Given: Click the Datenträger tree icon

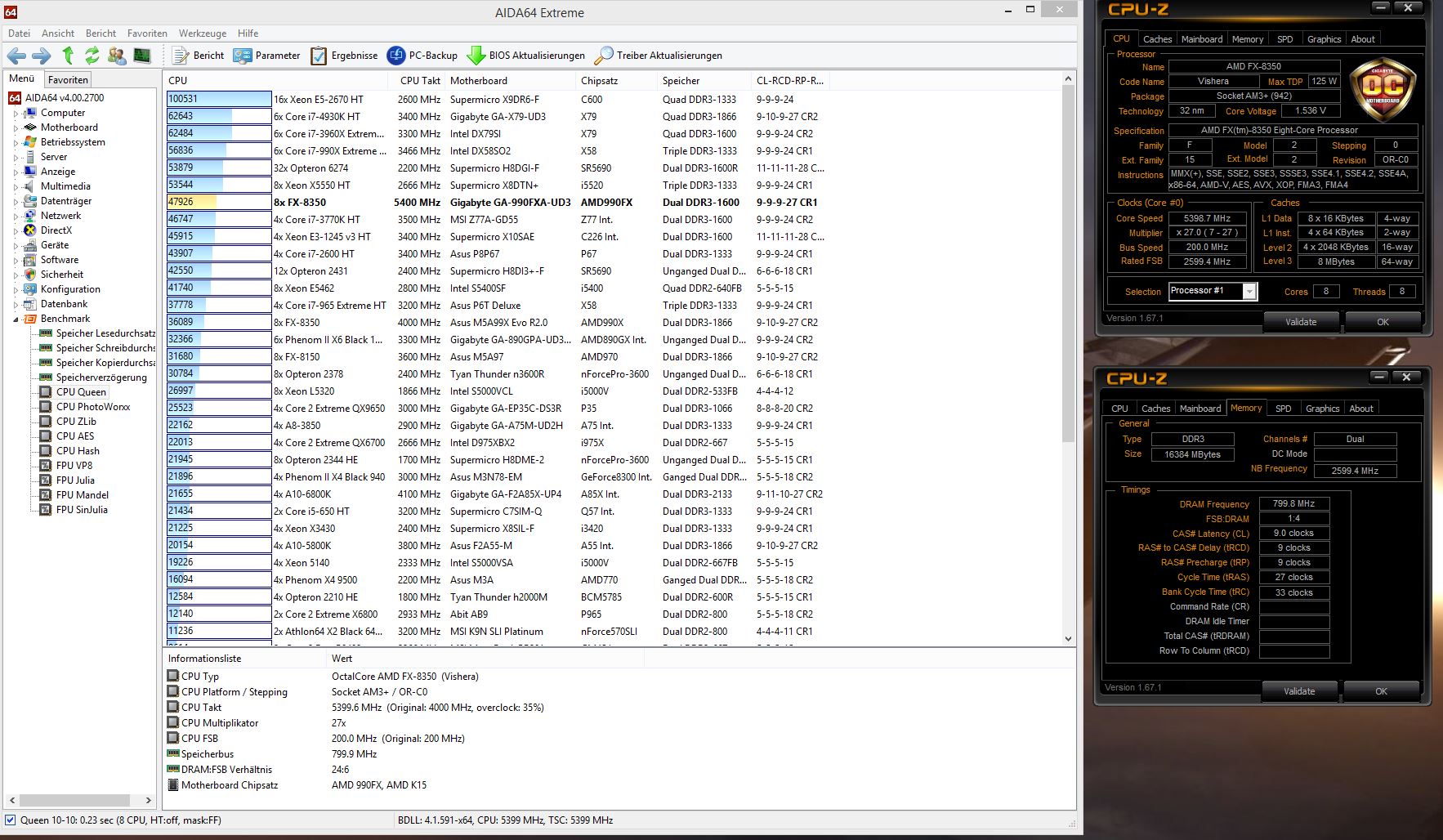Looking at the screenshot, I should coord(30,201).
